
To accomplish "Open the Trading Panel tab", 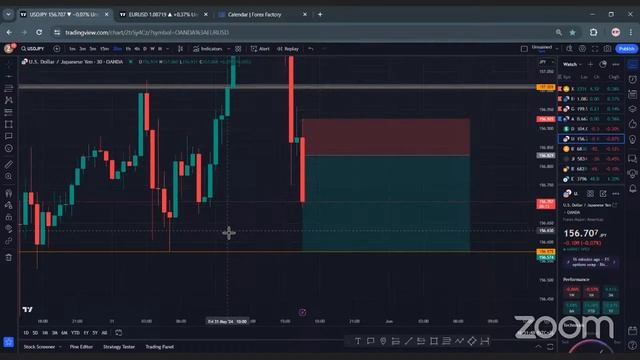I will [x=160, y=347].
